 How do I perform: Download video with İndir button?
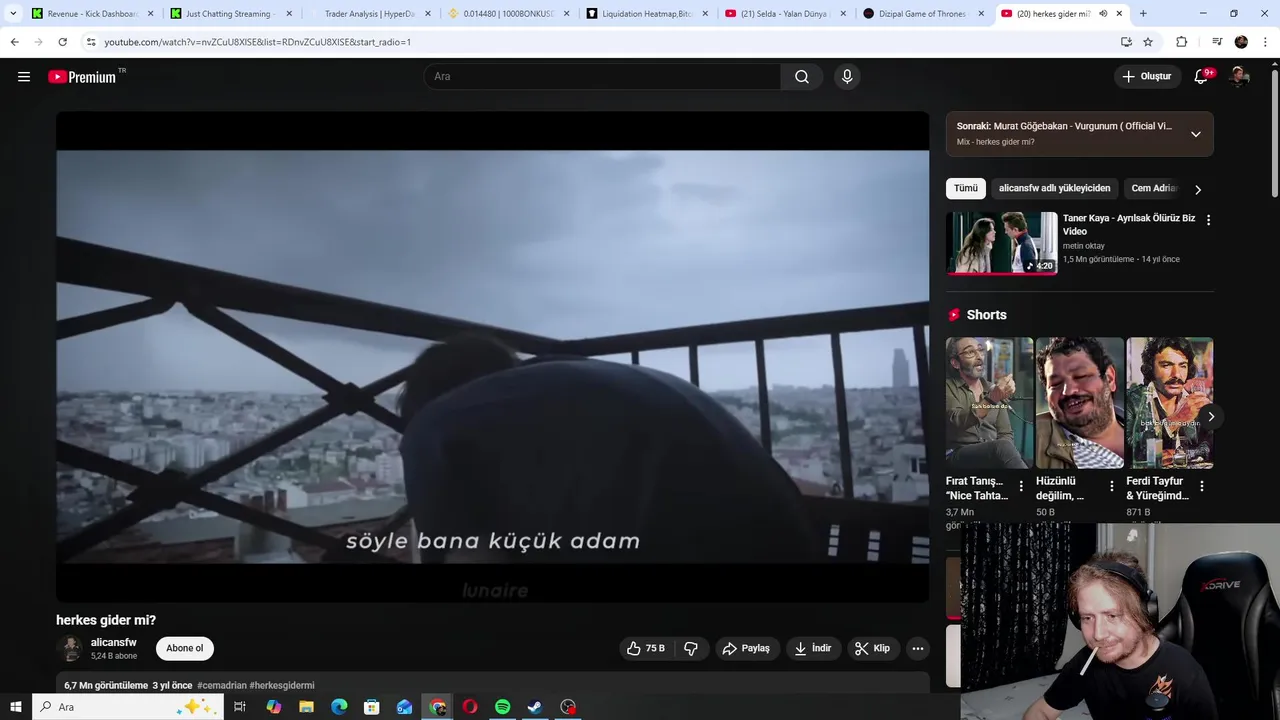pos(813,648)
